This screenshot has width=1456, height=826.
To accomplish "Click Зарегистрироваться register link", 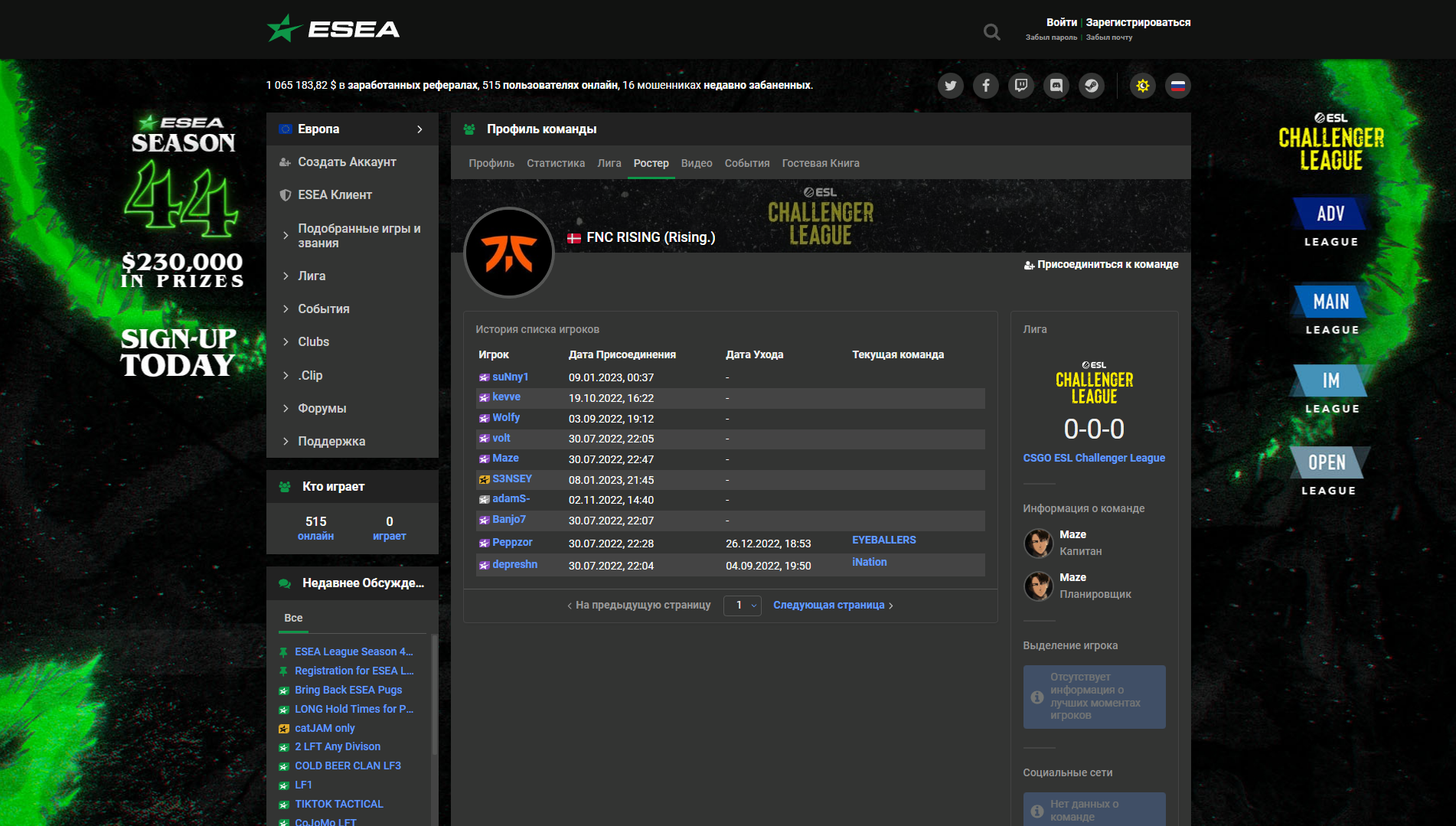I will [x=1138, y=22].
